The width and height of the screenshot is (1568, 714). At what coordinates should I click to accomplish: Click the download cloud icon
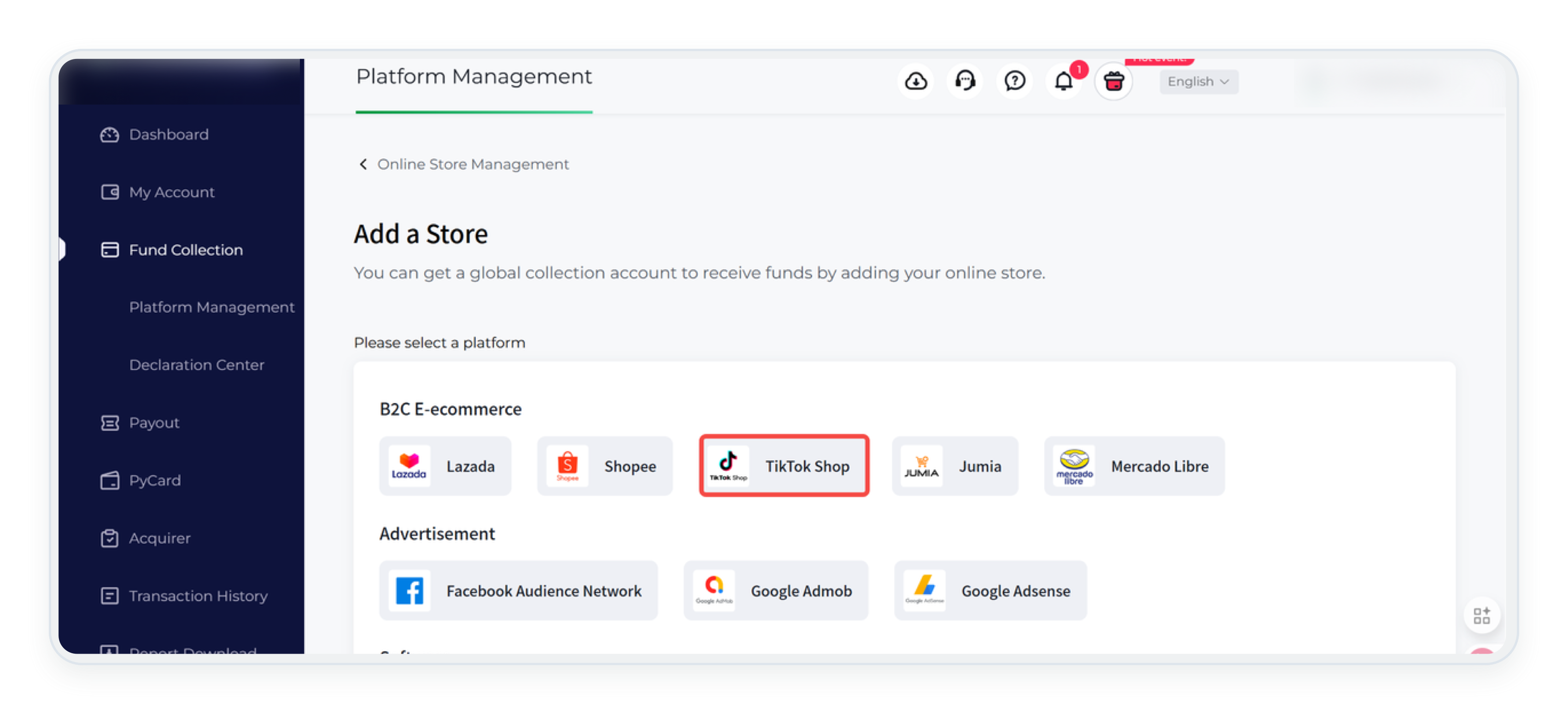point(915,81)
